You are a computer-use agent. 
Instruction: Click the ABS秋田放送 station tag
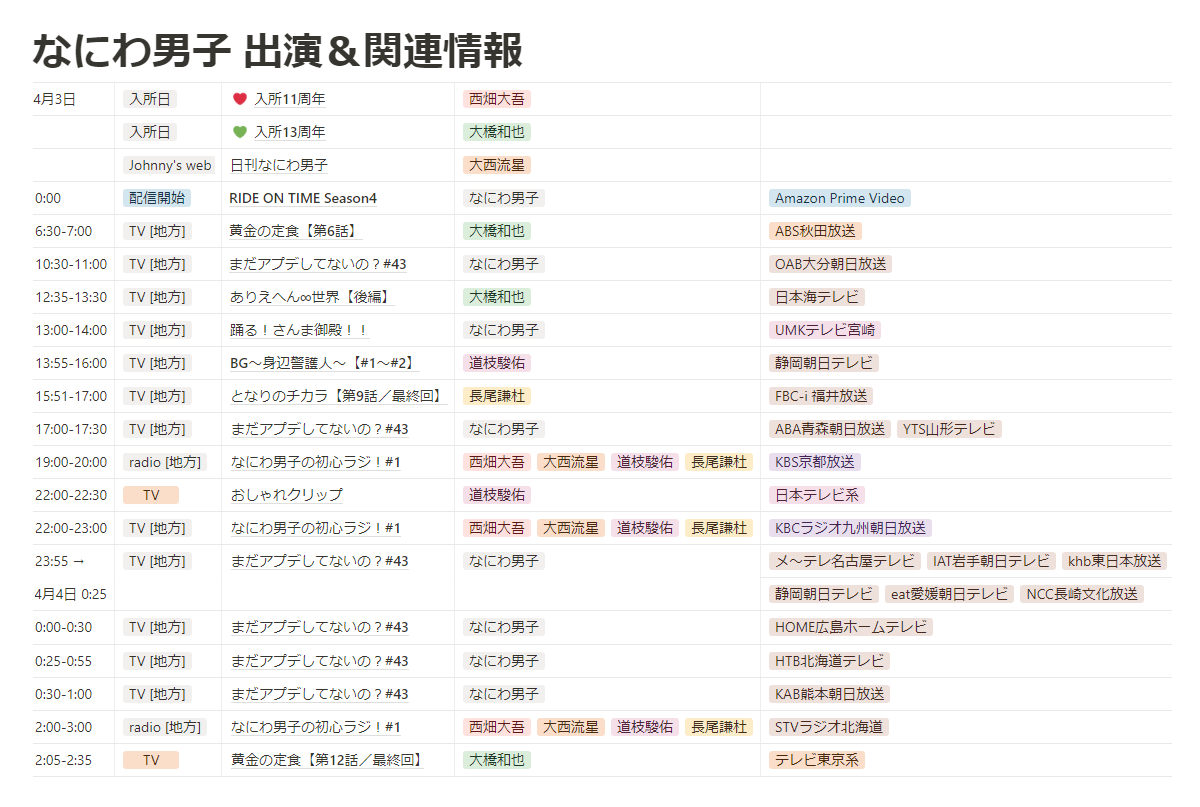[x=815, y=231]
